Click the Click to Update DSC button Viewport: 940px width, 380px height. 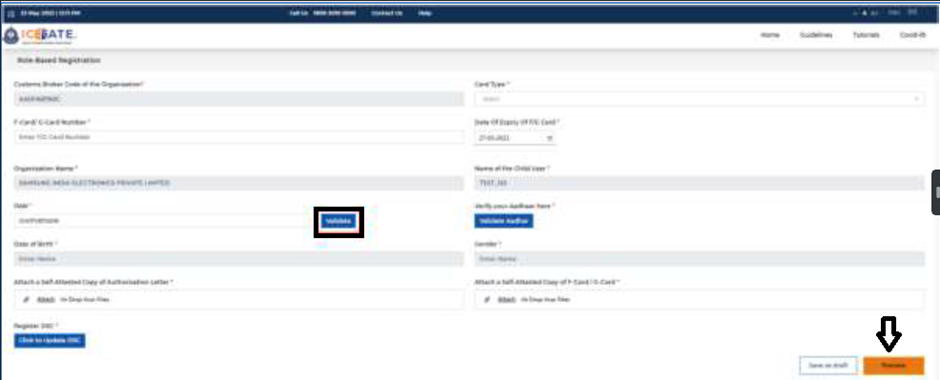[50, 340]
